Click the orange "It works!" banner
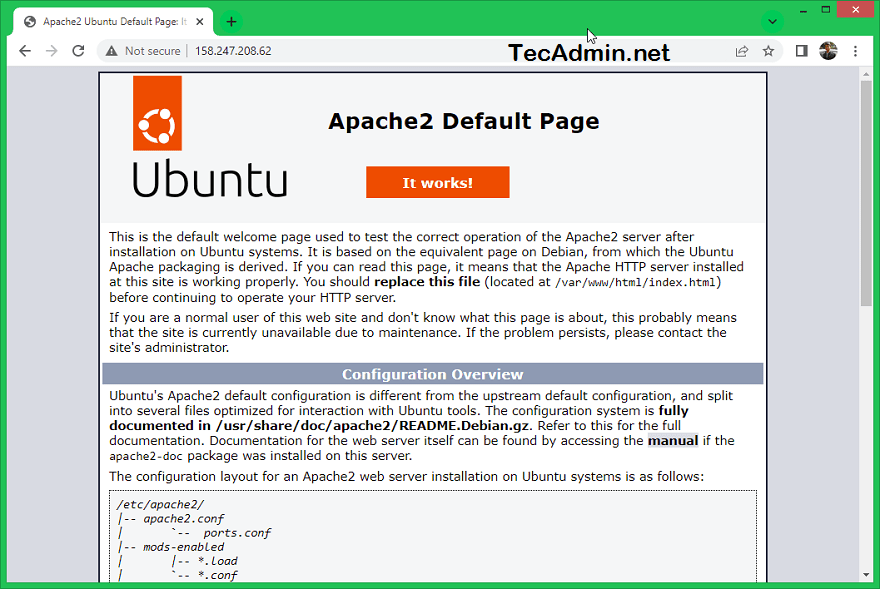This screenshot has height=589, width=880. [x=438, y=182]
